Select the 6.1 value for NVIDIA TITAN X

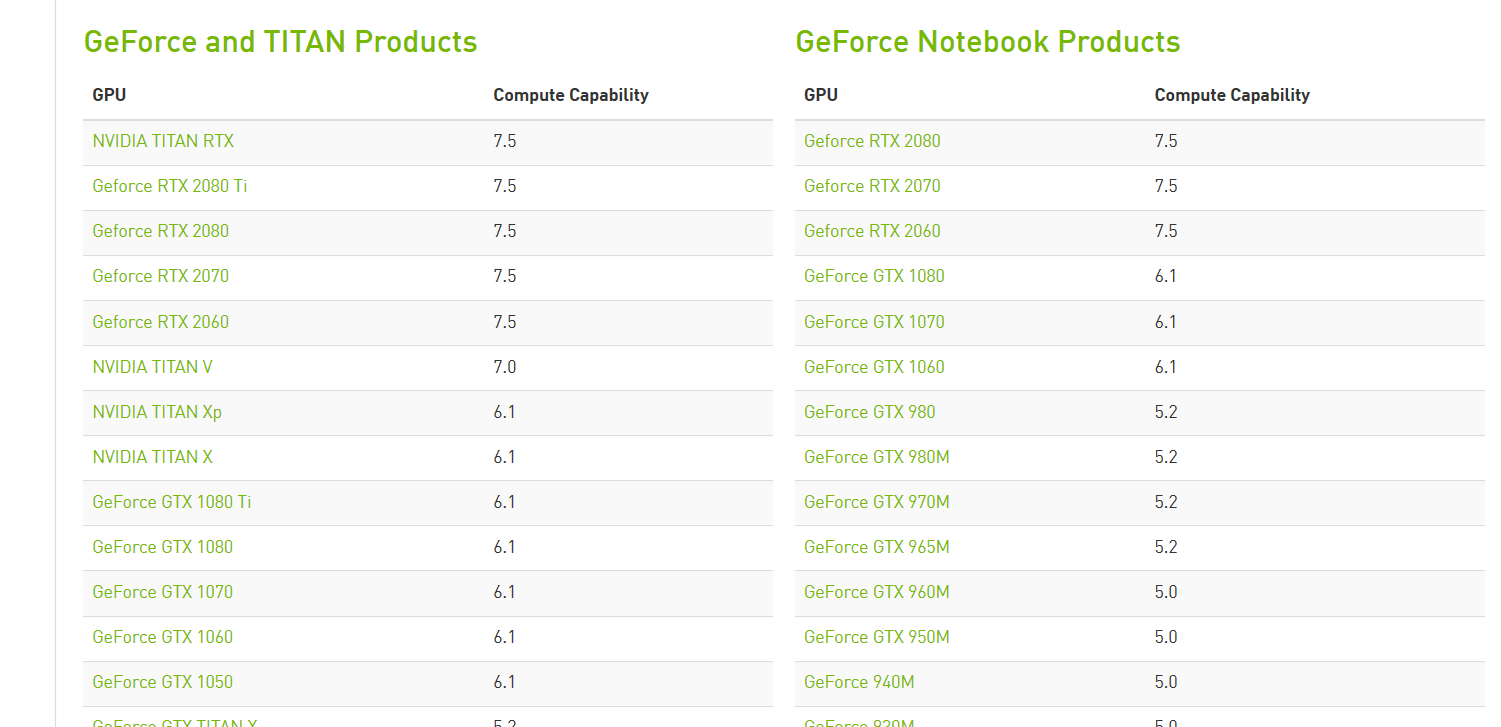coord(505,457)
